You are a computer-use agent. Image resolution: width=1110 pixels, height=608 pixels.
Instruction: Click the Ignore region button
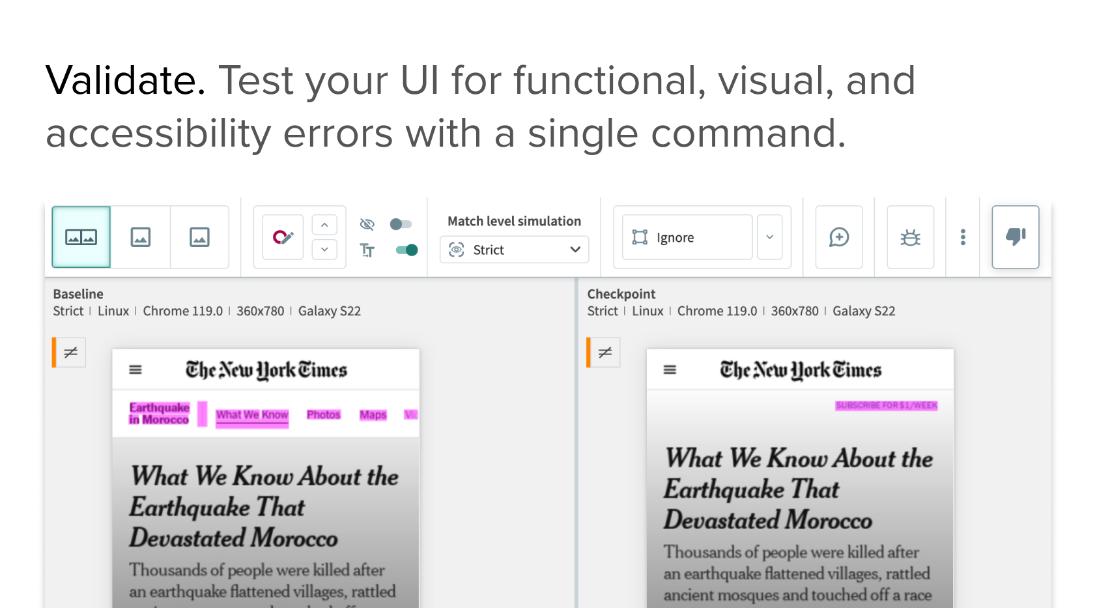tap(687, 237)
